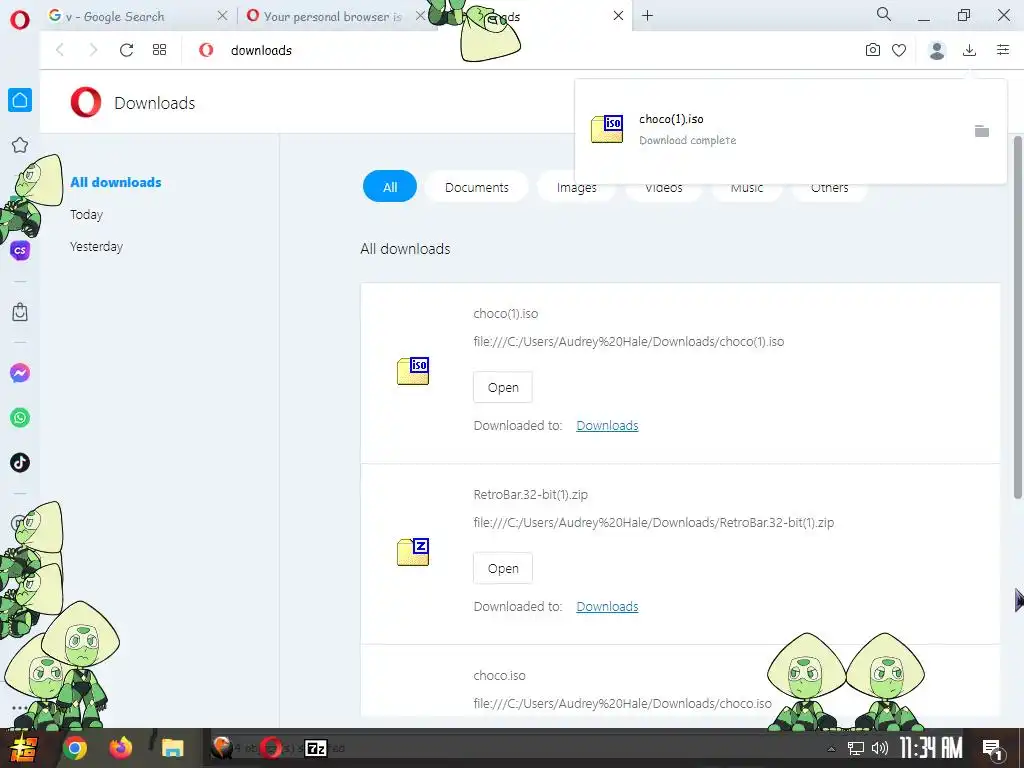Screen dimensions: 1024x768
Task: Open WhatsApp in the sidebar
Action: 20,418
